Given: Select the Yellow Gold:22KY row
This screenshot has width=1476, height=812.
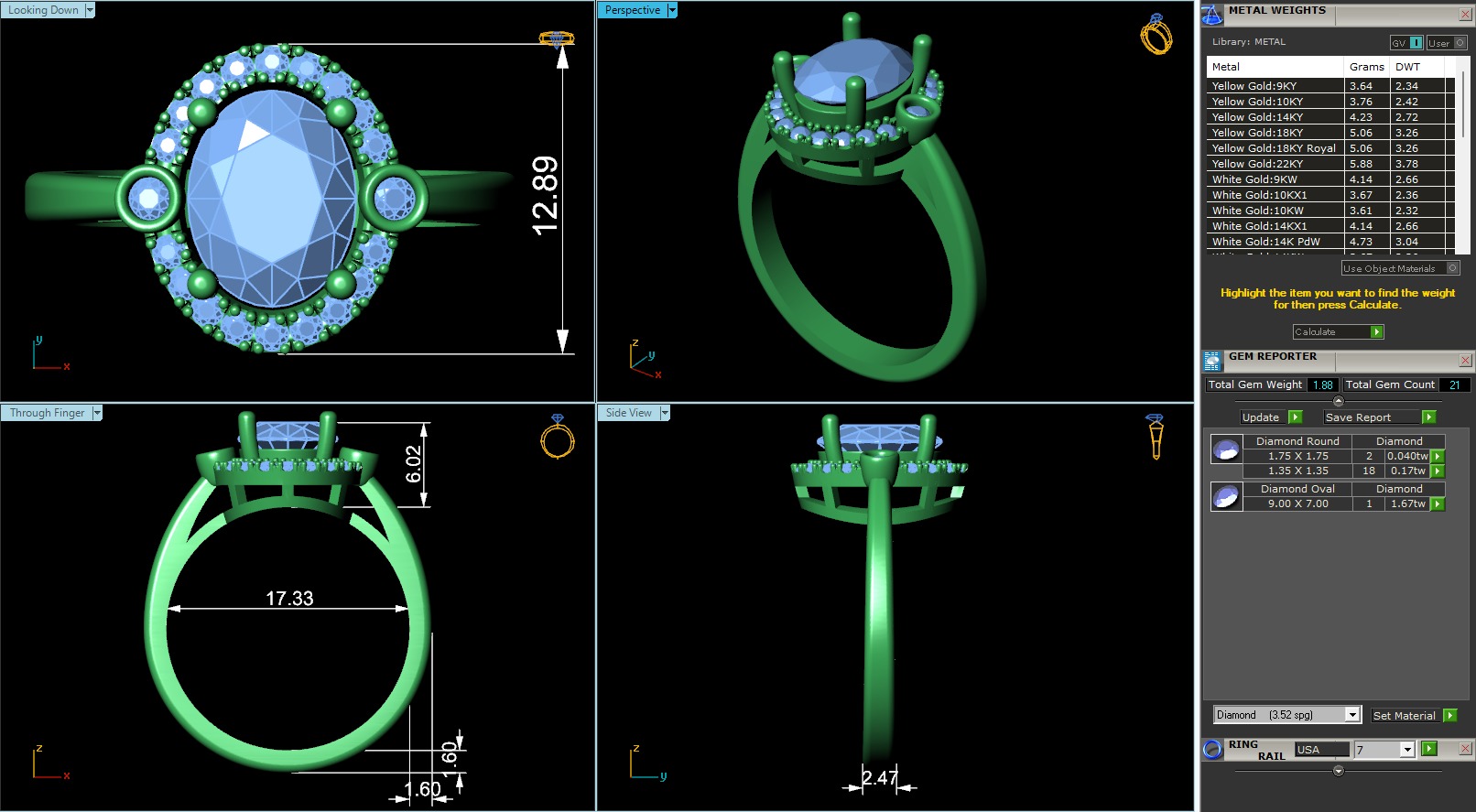Looking at the screenshot, I should point(1330,164).
